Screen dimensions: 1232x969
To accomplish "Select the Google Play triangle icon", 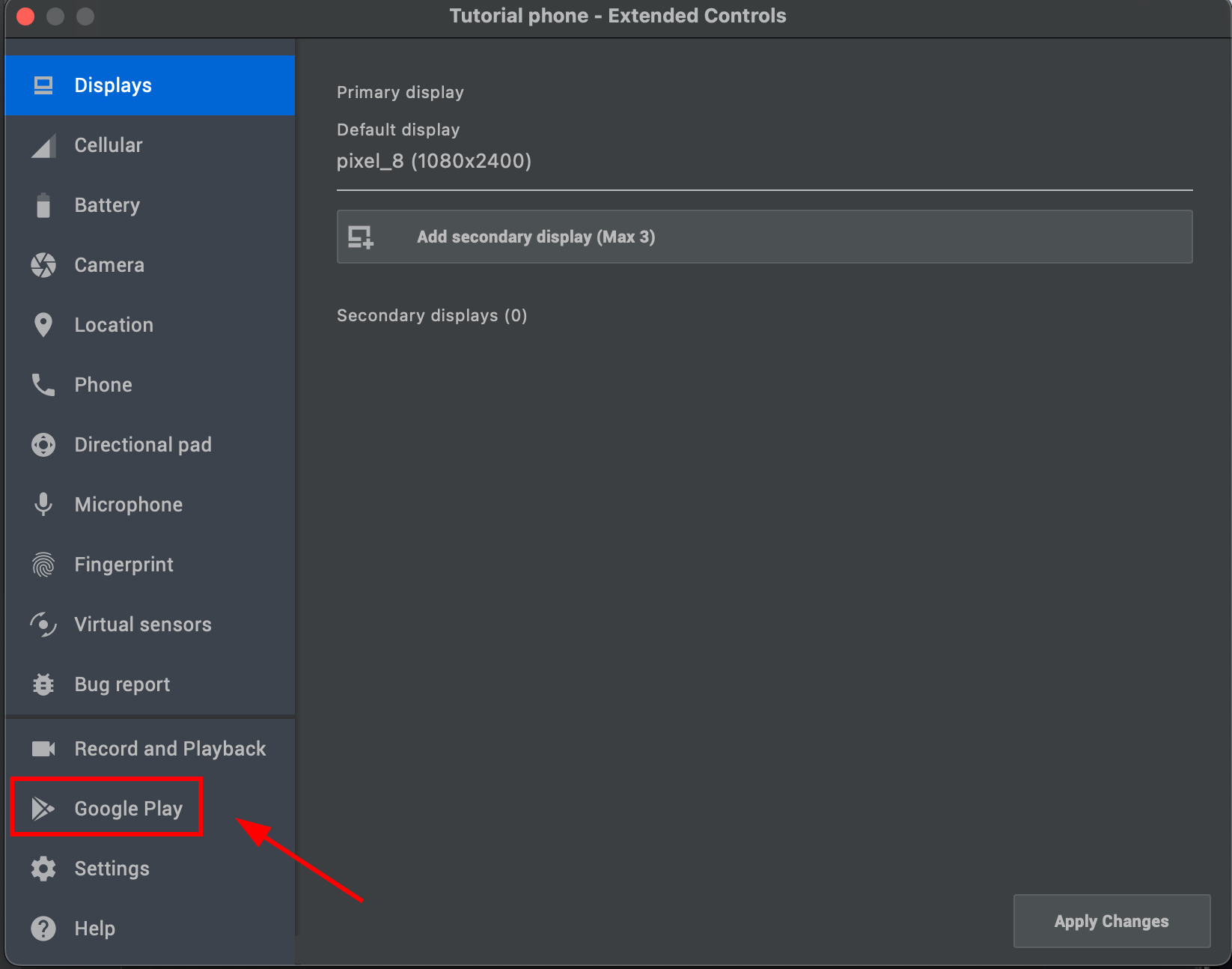I will pos(43,808).
